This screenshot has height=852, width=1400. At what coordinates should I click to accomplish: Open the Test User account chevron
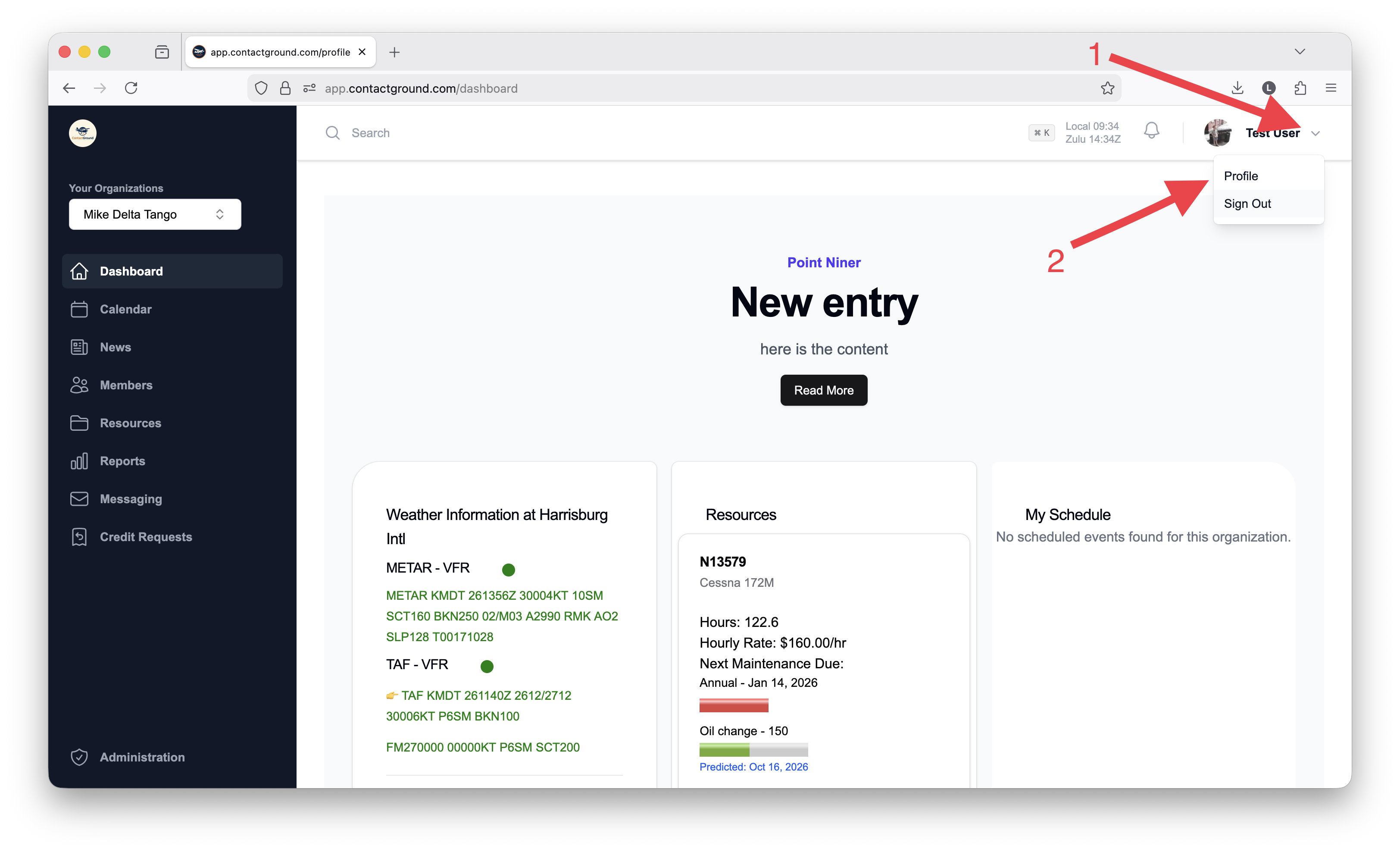click(1316, 134)
